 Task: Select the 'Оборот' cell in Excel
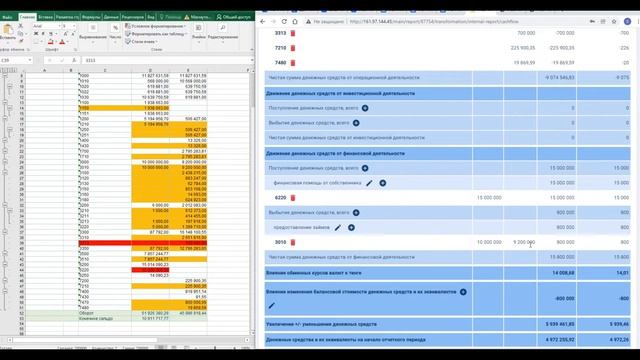coord(104,313)
